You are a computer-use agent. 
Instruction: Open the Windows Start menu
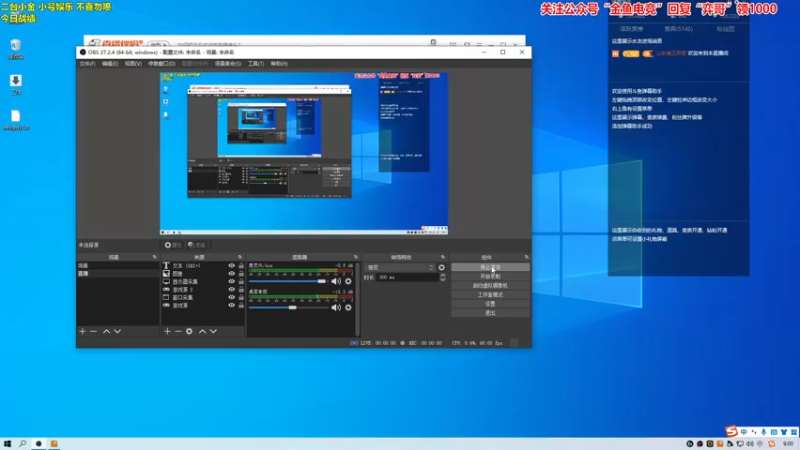point(7,444)
